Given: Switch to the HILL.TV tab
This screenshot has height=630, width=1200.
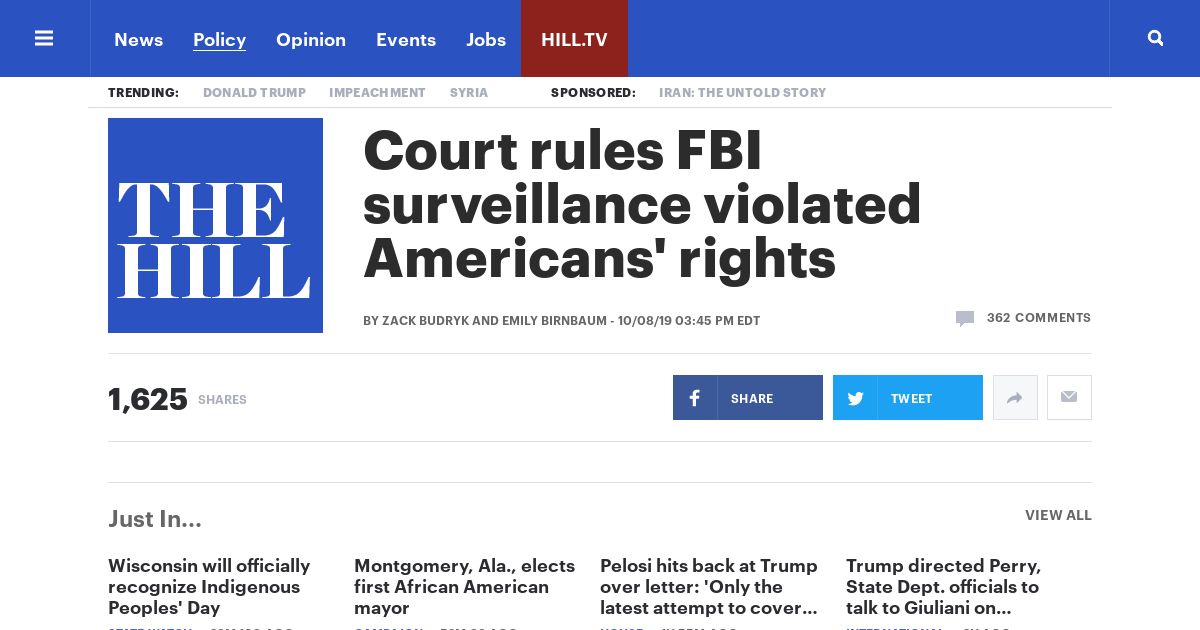Looking at the screenshot, I should tap(574, 39).
